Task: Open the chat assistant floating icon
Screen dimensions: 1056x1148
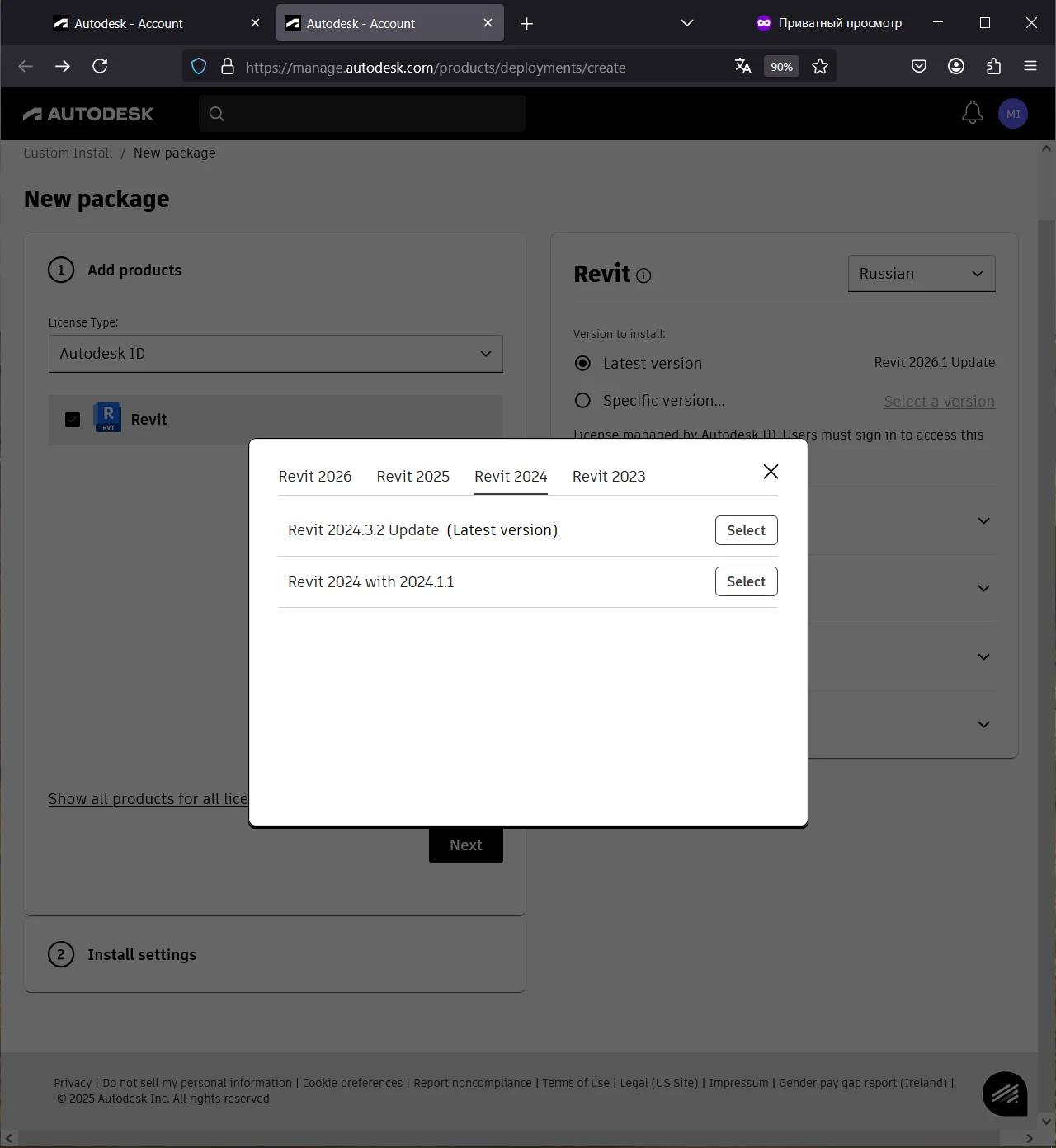Action: tap(1005, 1094)
